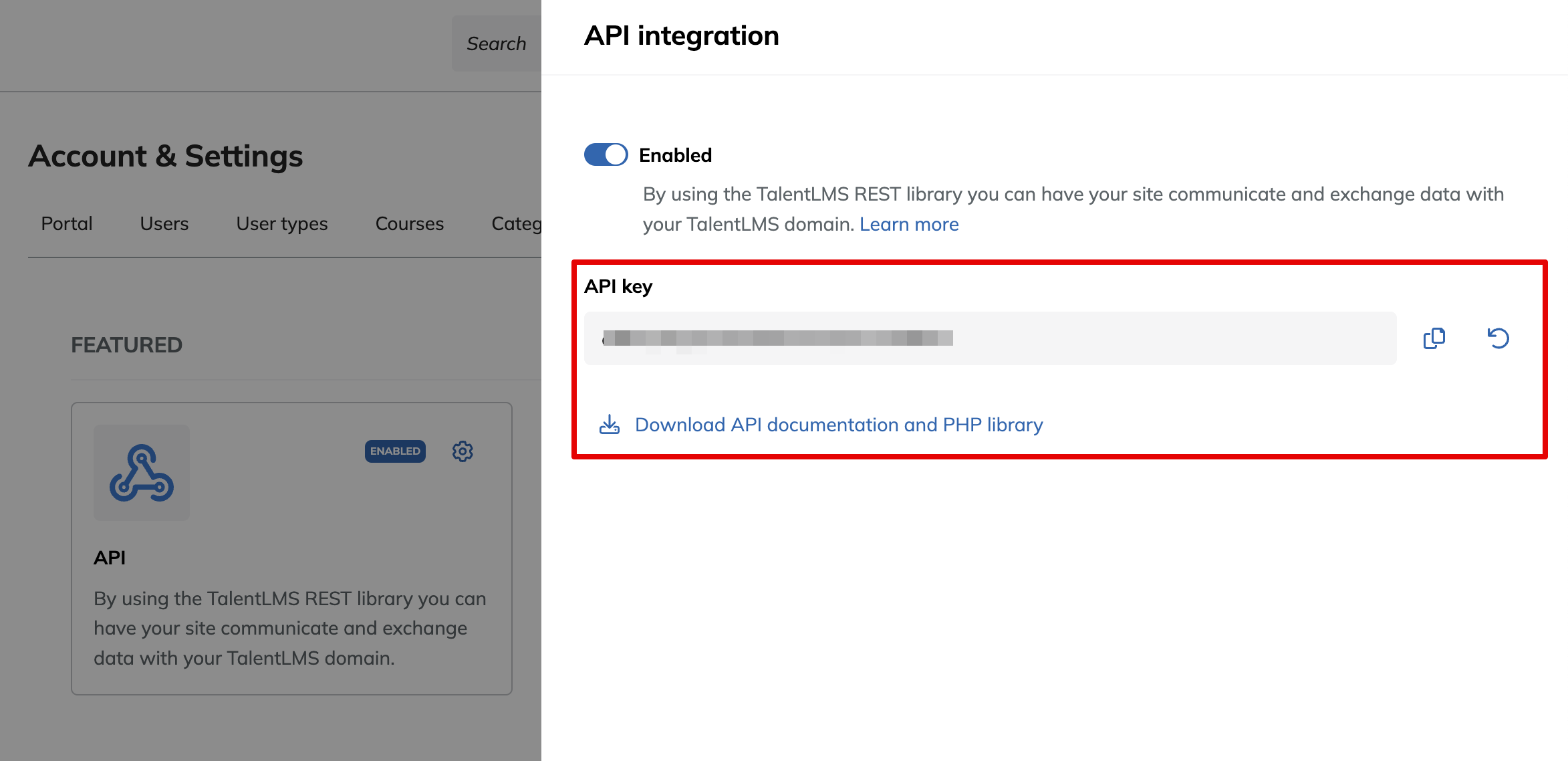Regenerate the API key
The height and width of the screenshot is (761, 1568).
pyautogui.click(x=1498, y=338)
